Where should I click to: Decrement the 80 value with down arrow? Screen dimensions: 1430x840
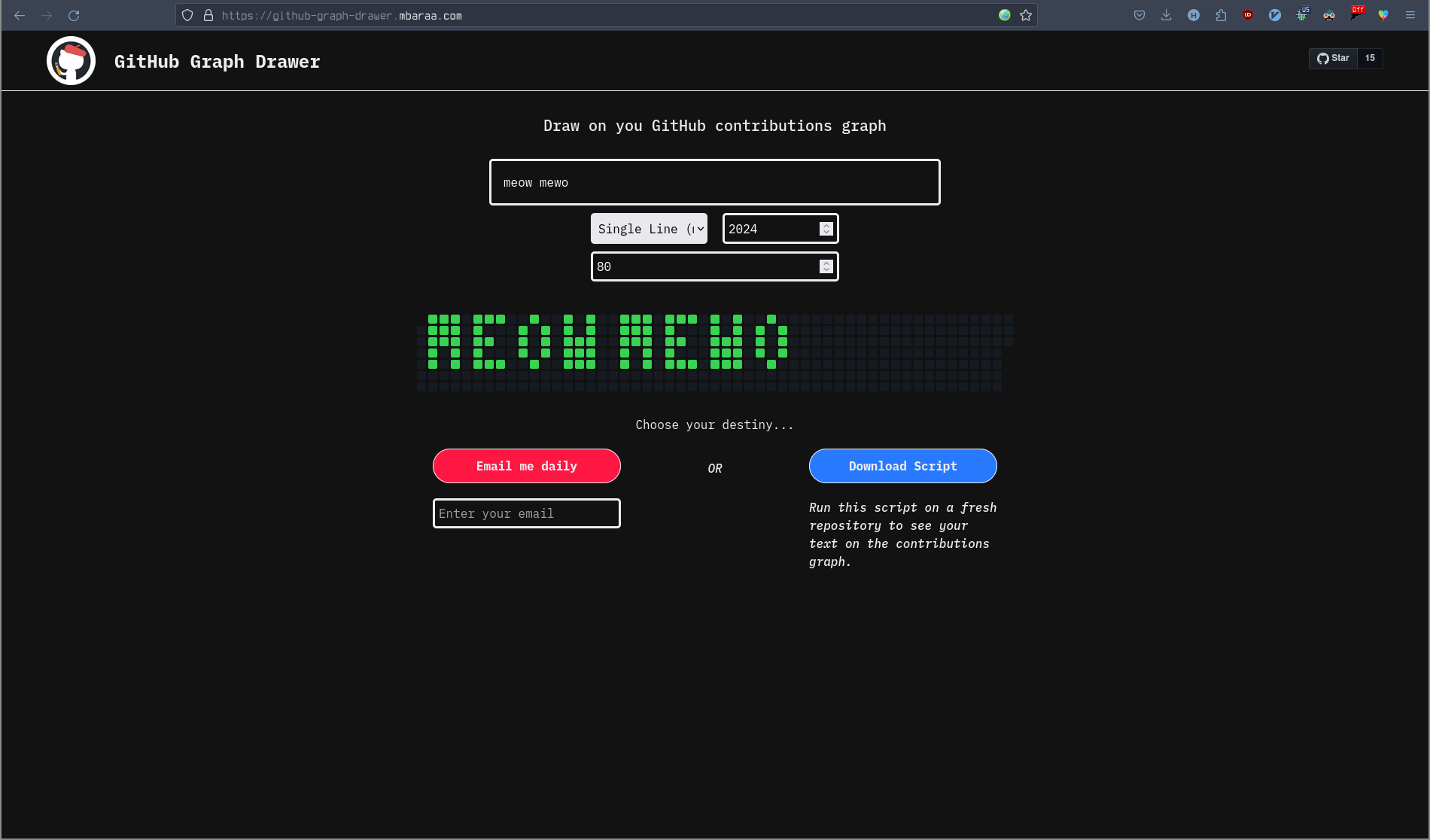[826, 270]
